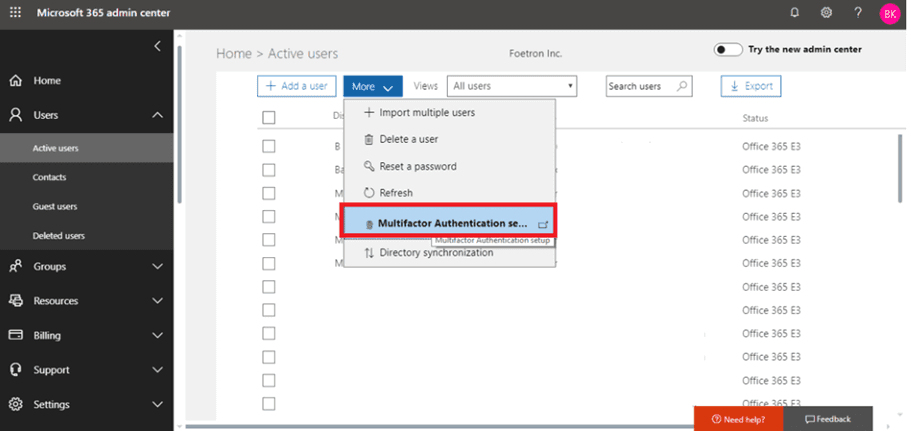The height and width of the screenshot is (431, 908).
Task: Click the Resources printer icon in sidebar
Action: click(x=16, y=301)
